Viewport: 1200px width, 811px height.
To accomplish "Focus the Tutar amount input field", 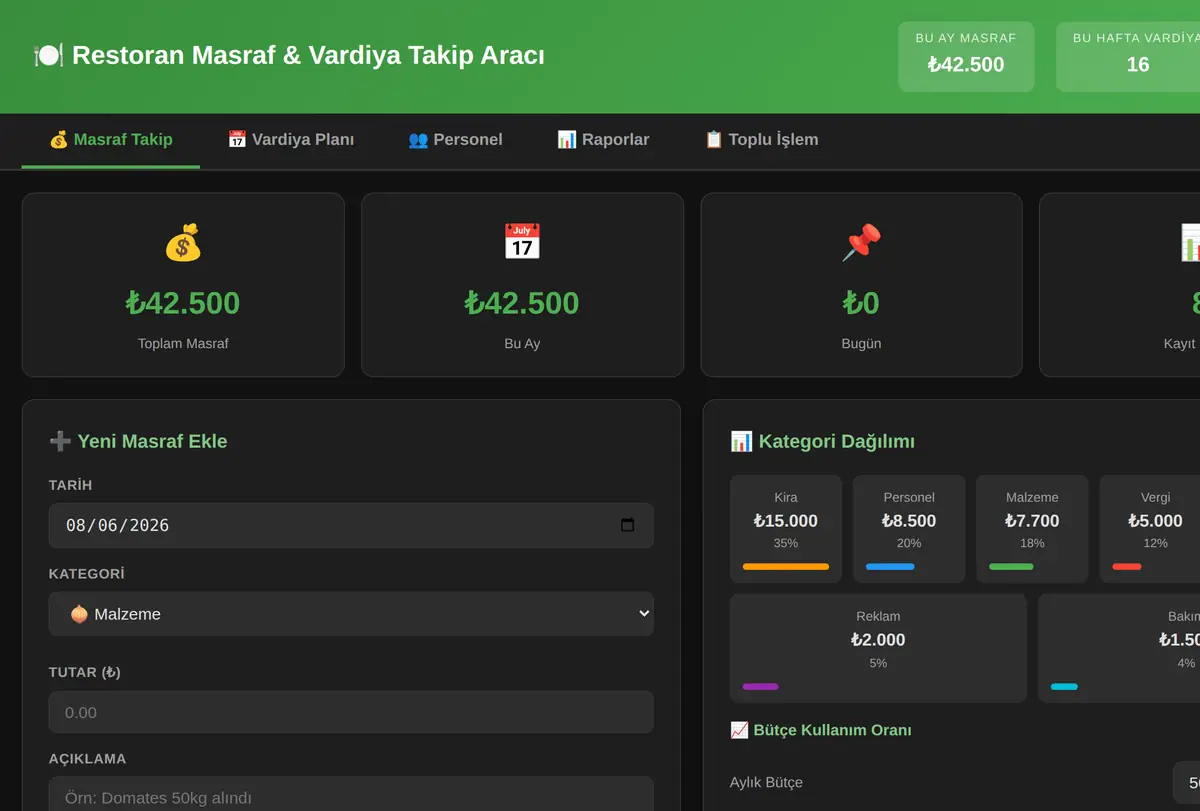I will [351, 712].
